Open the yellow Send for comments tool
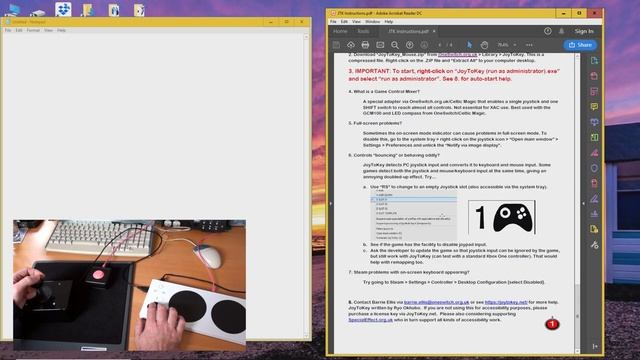The image size is (640, 360). pos(594,229)
